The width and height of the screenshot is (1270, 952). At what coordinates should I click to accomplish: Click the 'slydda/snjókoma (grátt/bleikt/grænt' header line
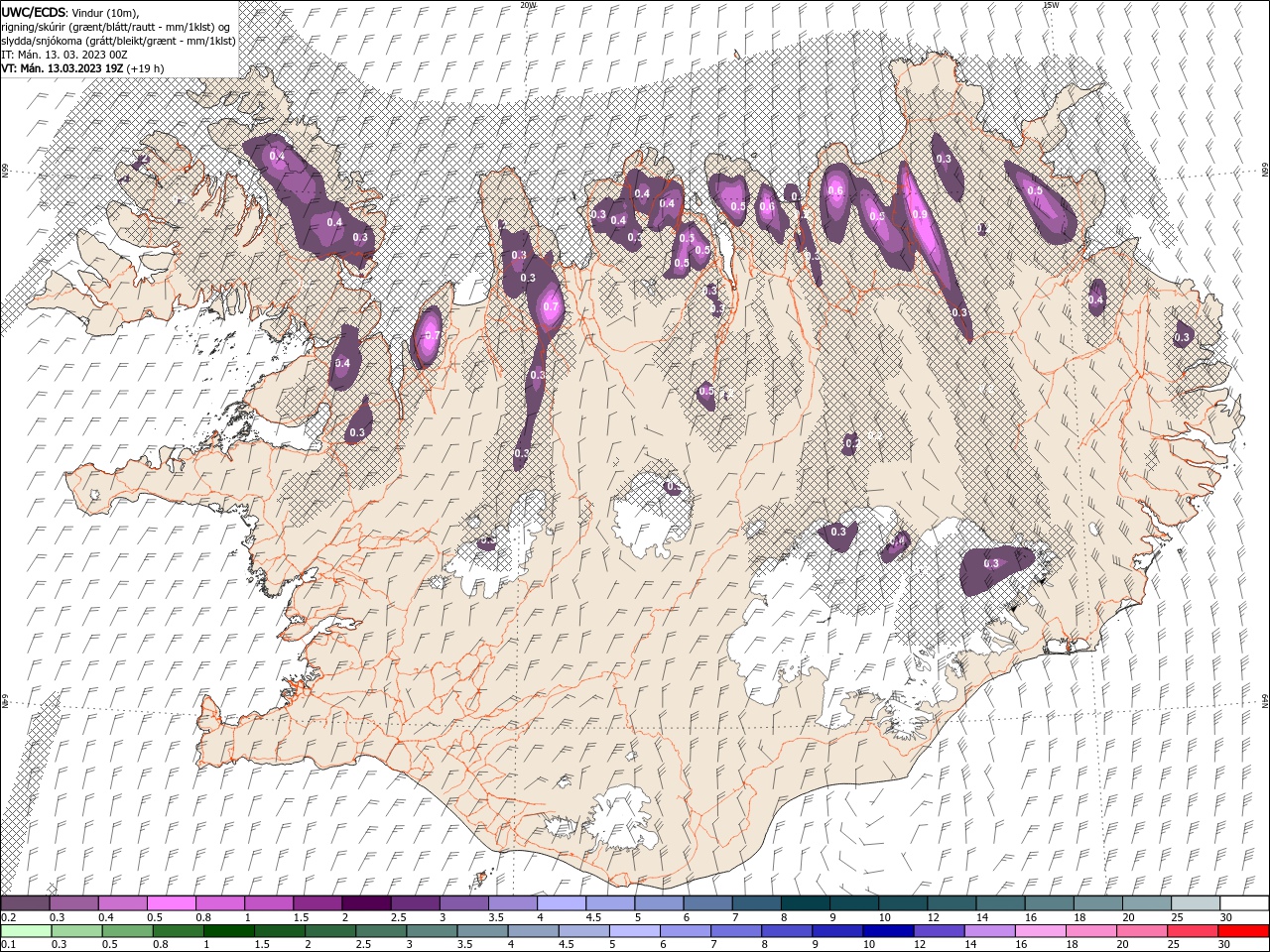117,41
